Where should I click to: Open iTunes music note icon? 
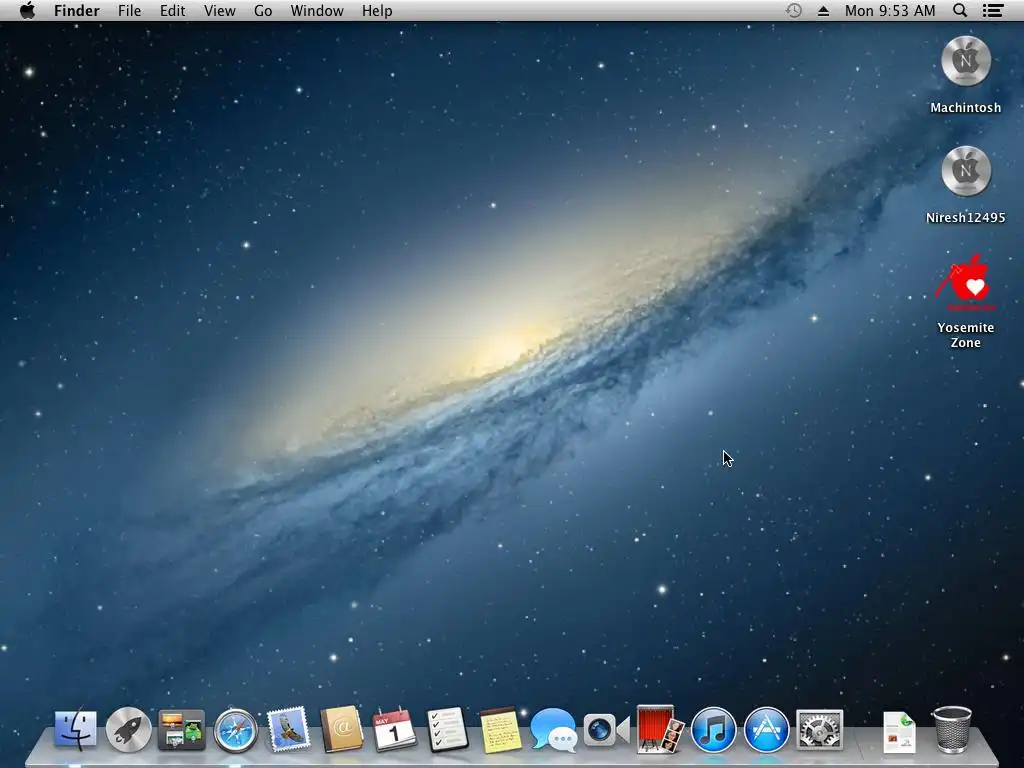[713, 730]
